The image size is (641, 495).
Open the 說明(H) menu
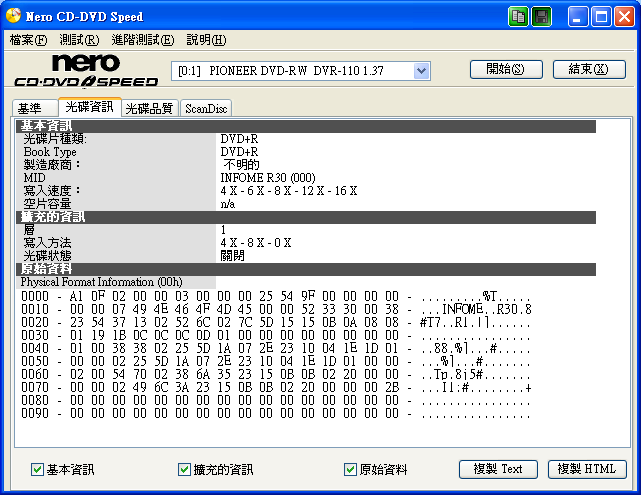point(206,40)
